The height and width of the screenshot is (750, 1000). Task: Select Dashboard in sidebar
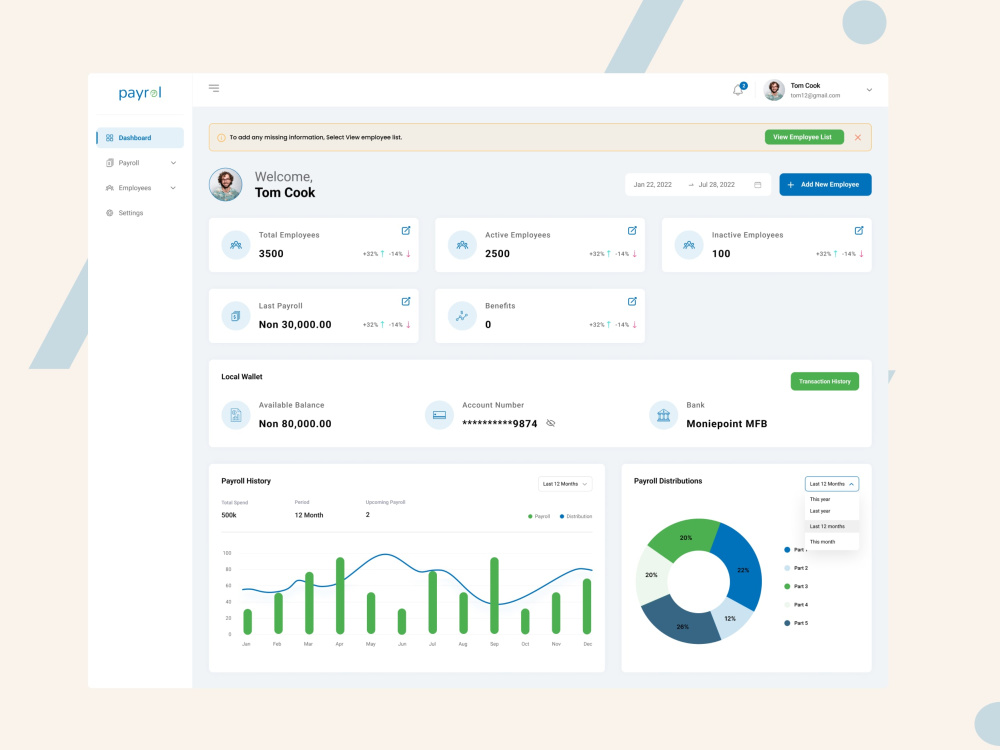[x=140, y=138]
